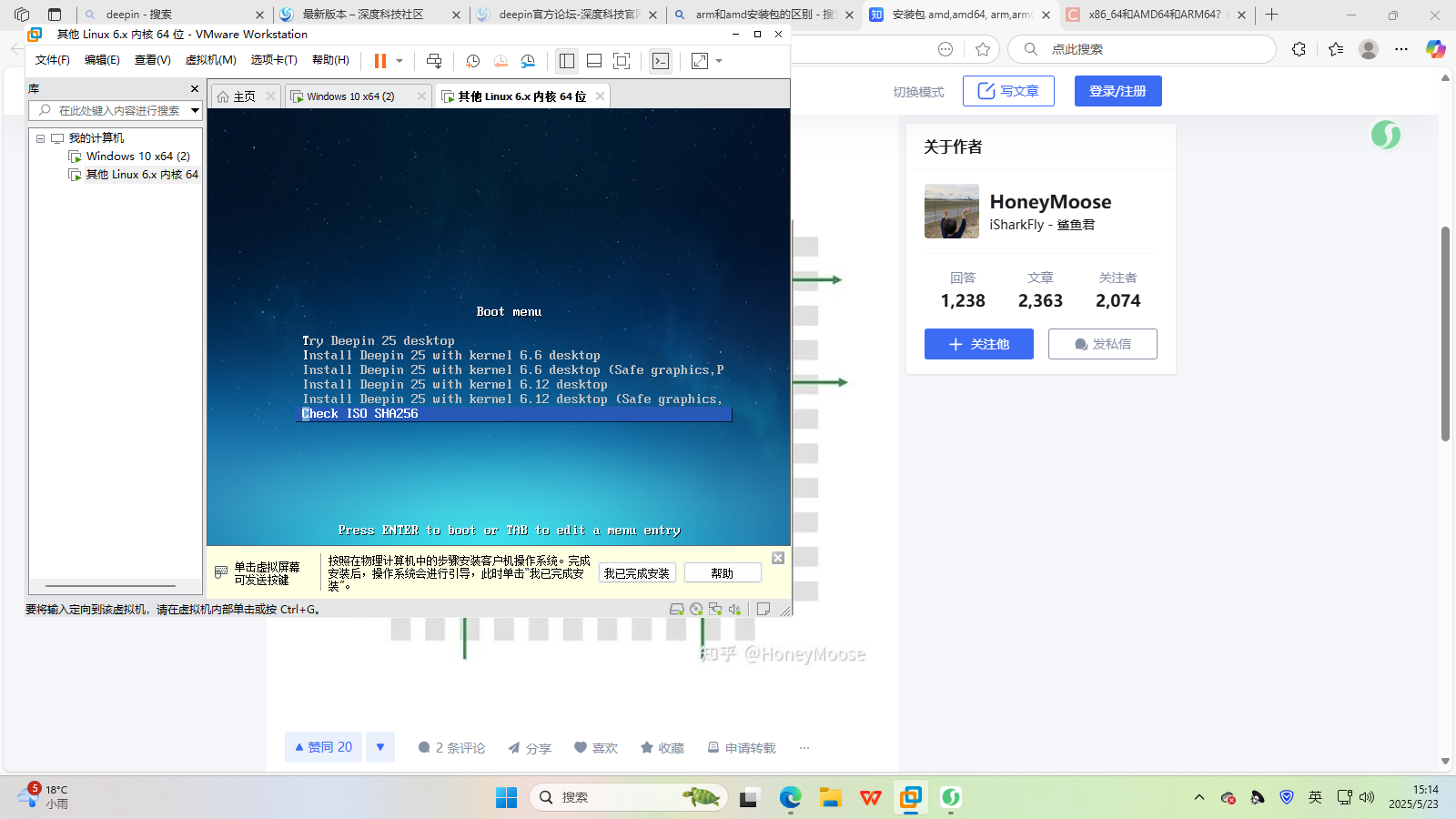Collapse the 我的计算机 tree node
The height and width of the screenshot is (819, 1456).
click(40, 138)
